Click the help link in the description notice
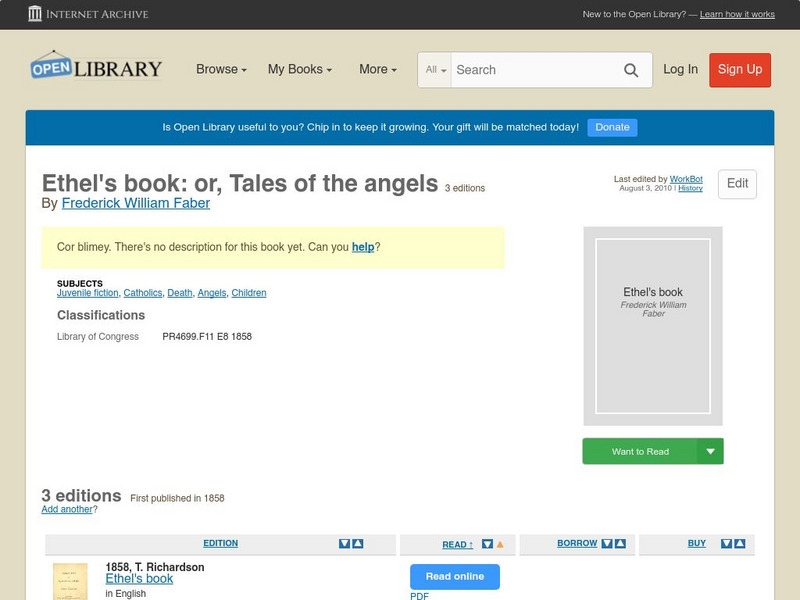 [x=364, y=246]
